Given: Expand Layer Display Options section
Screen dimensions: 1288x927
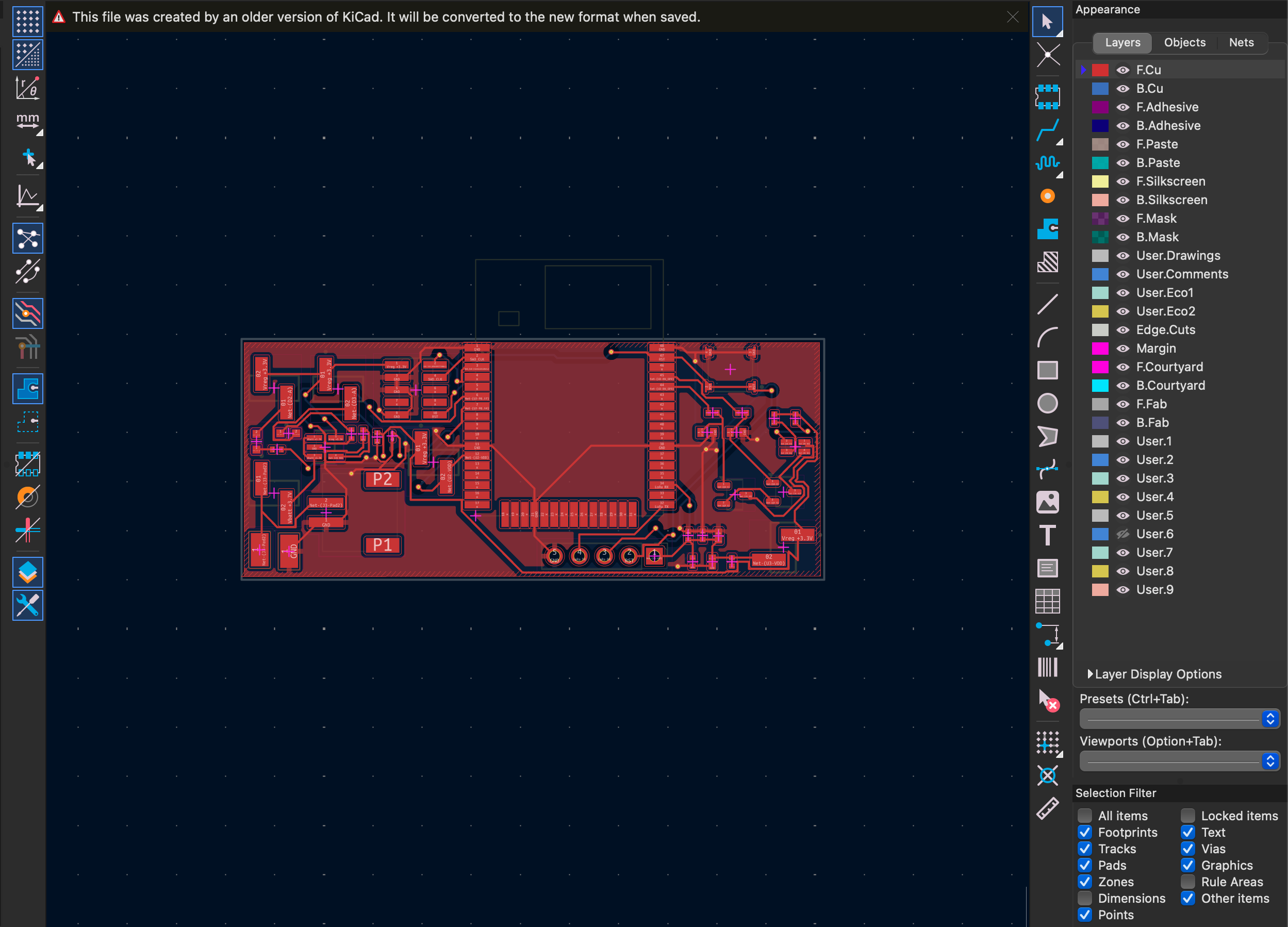Looking at the screenshot, I should [1154, 674].
